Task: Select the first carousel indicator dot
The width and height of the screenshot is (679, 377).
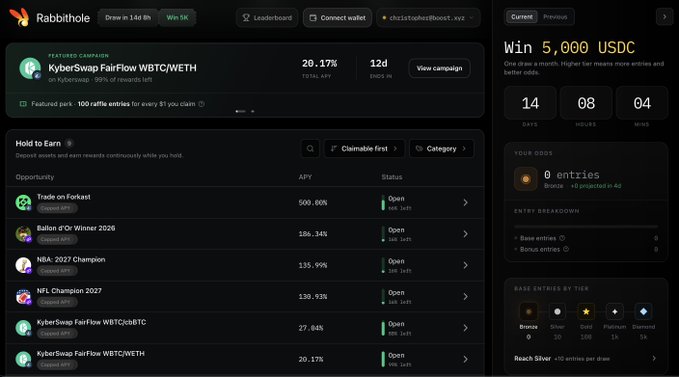Action: pyautogui.click(x=240, y=111)
